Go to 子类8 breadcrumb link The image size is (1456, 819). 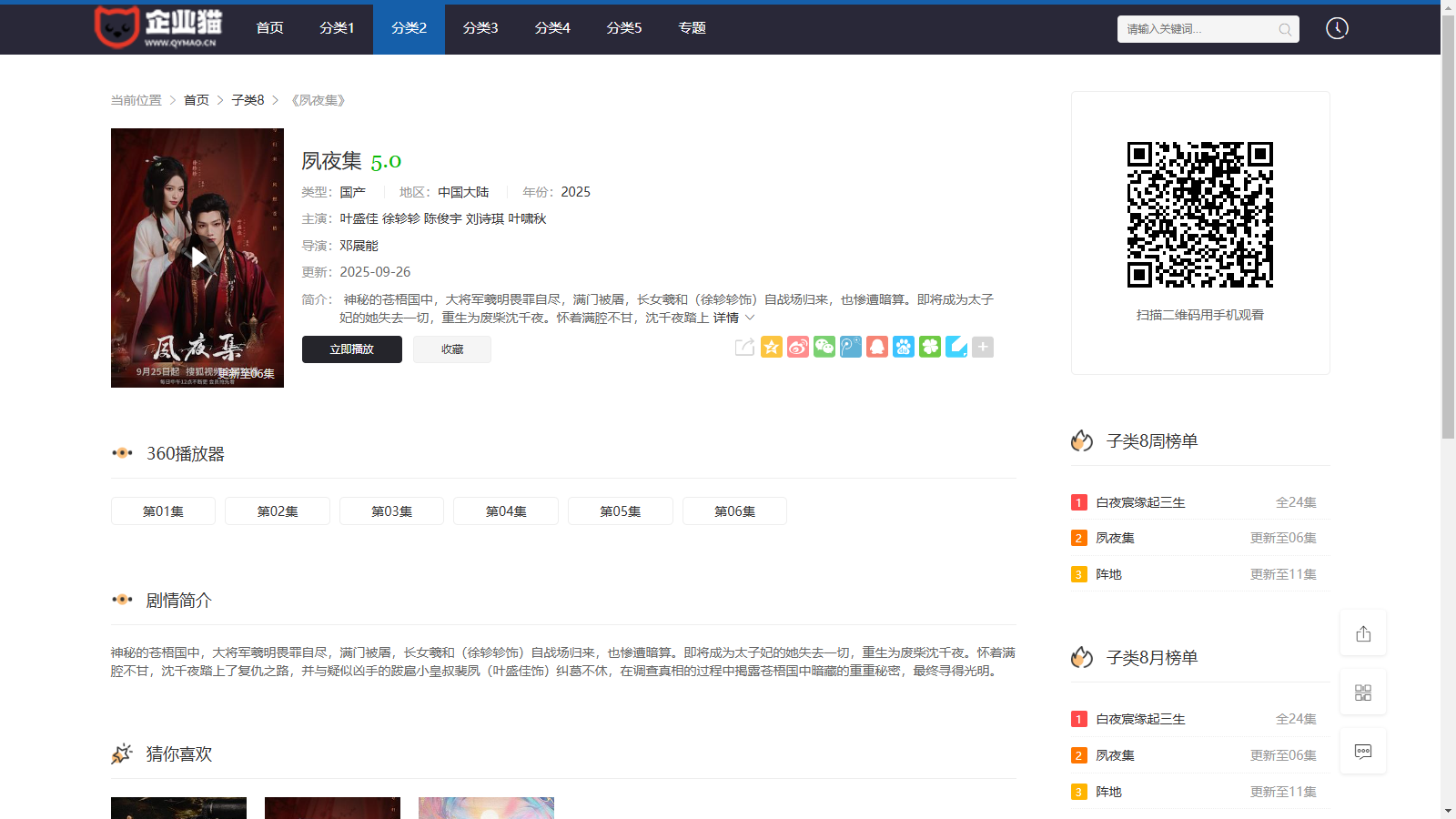[248, 100]
